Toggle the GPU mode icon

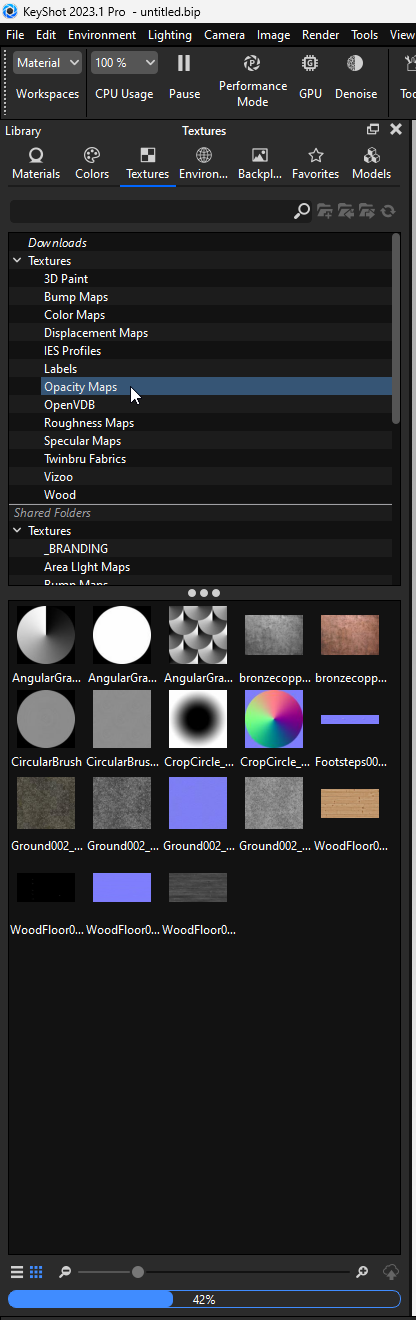point(310,63)
